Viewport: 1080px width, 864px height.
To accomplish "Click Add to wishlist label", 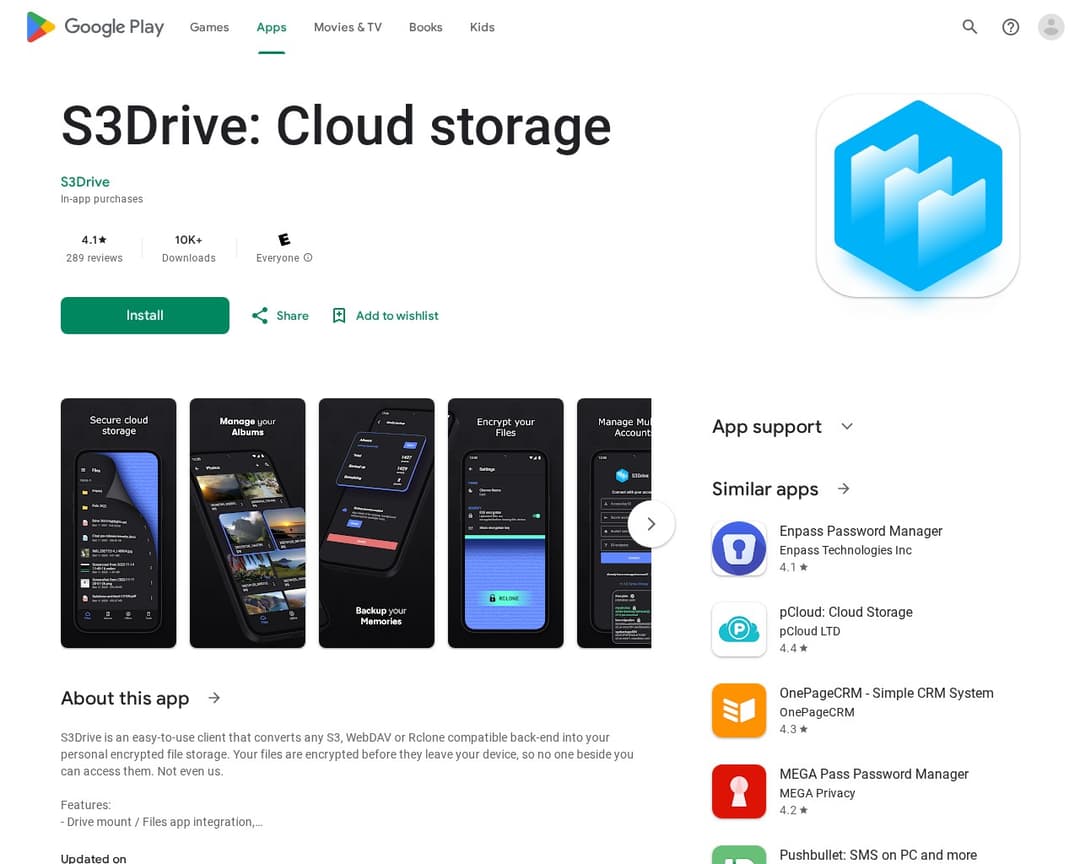I will click(397, 316).
